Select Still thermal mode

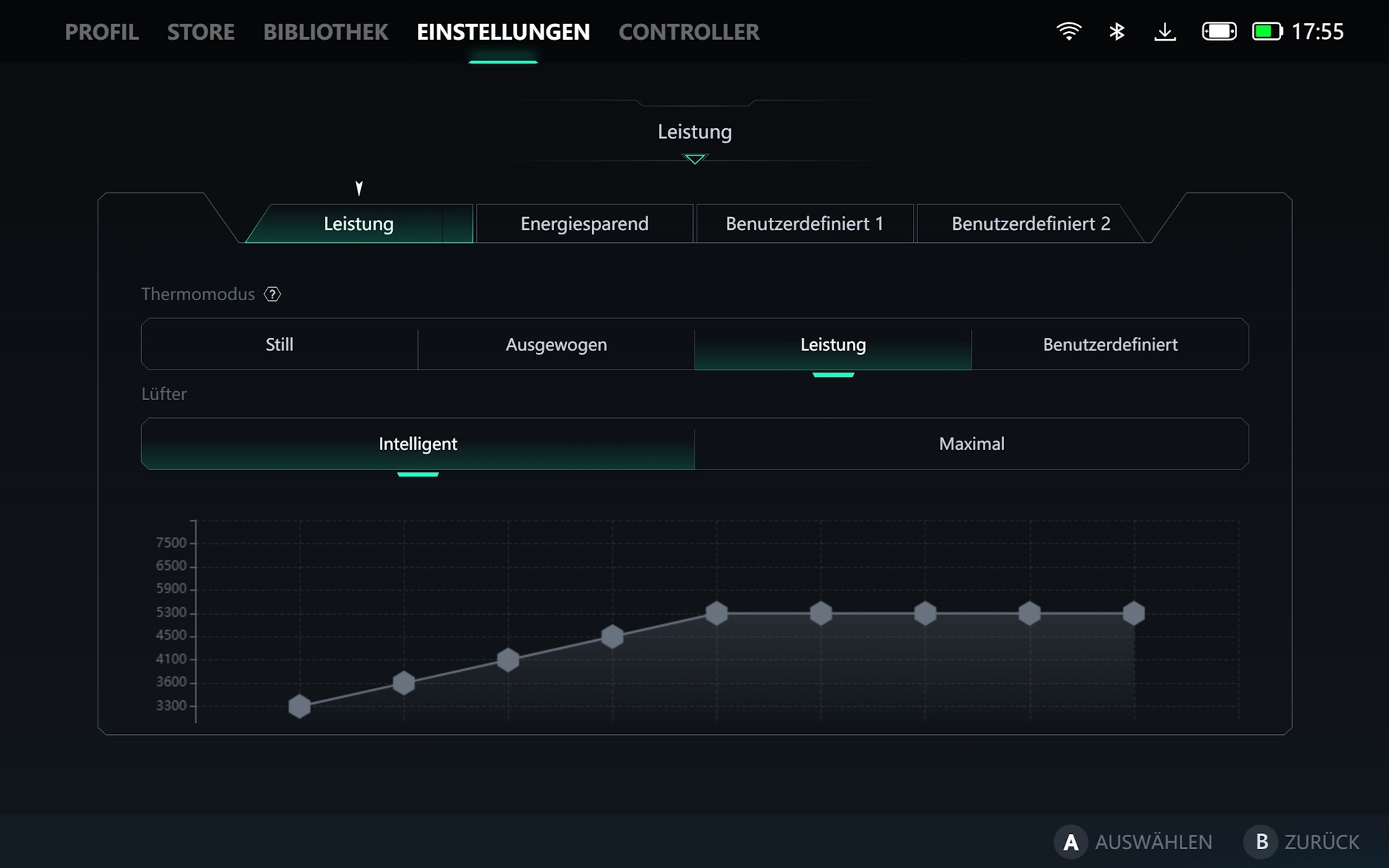point(279,344)
